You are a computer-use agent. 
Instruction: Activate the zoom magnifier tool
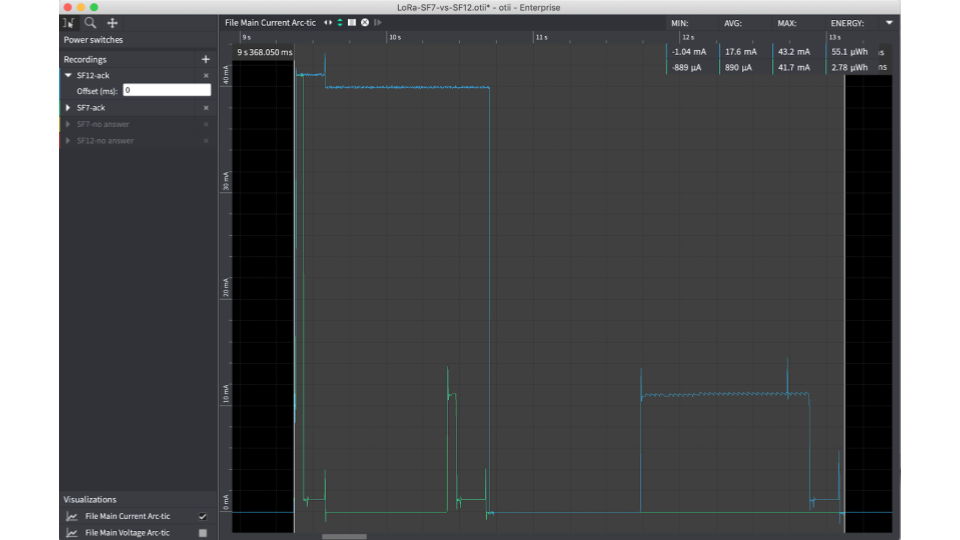coord(90,23)
